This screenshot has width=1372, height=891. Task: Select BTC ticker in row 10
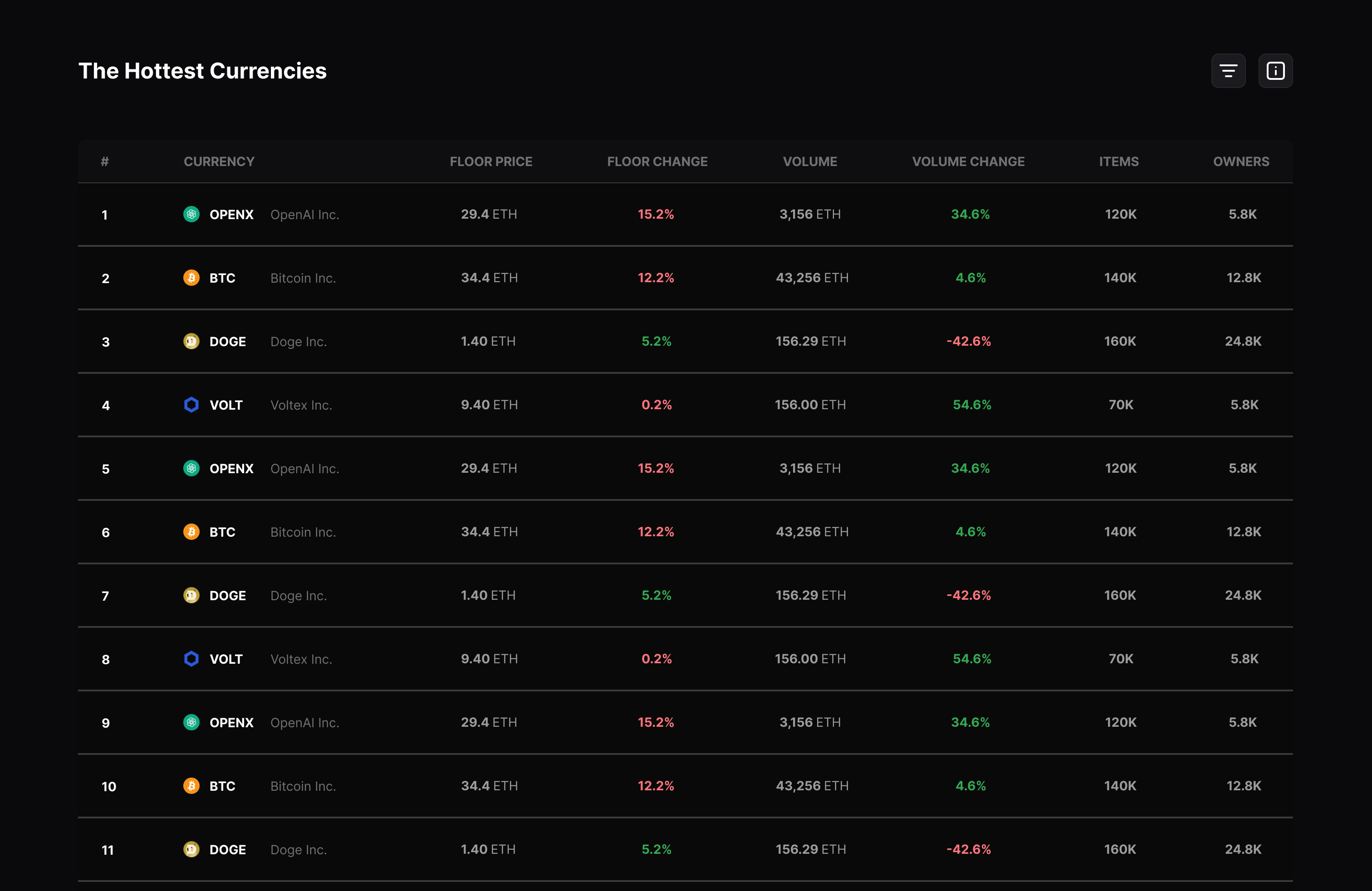pyautogui.click(x=222, y=786)
